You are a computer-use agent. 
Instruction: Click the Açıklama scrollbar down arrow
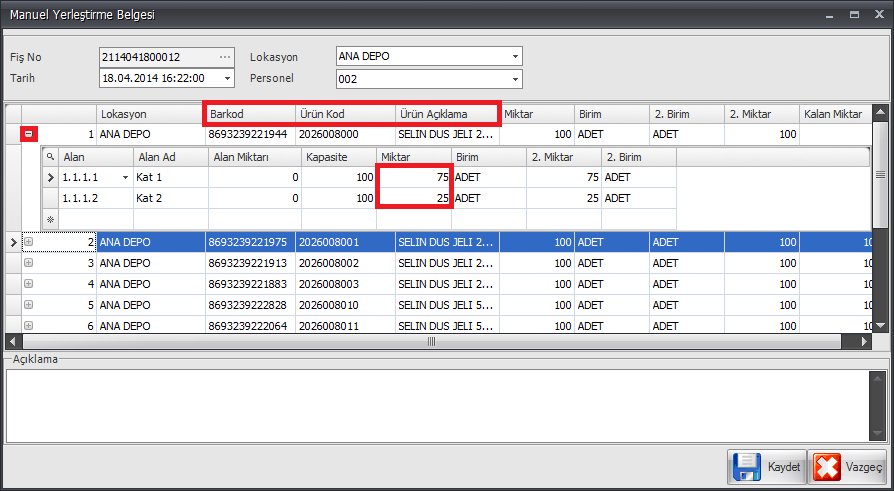[x=878, y=435]
